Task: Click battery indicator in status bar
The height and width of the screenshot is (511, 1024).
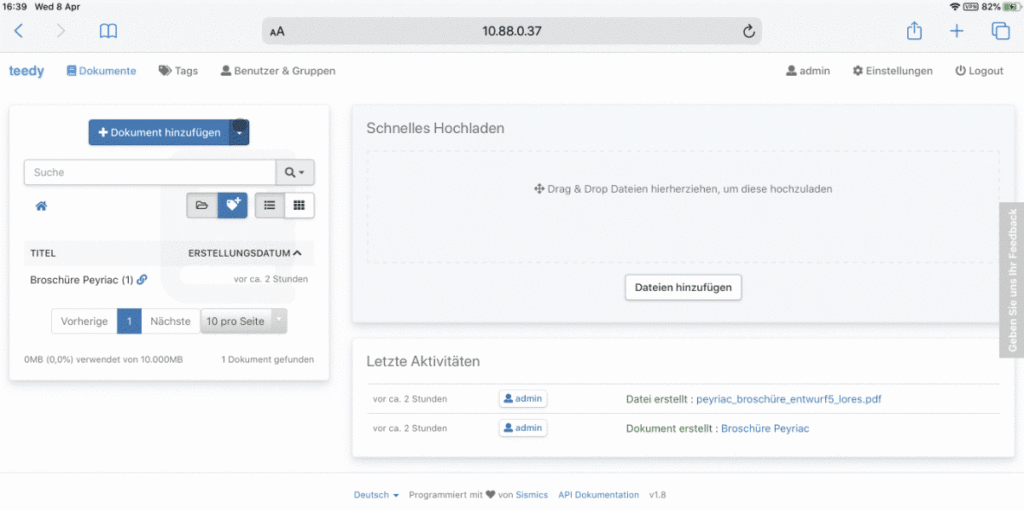Action: pos(1012,7)
